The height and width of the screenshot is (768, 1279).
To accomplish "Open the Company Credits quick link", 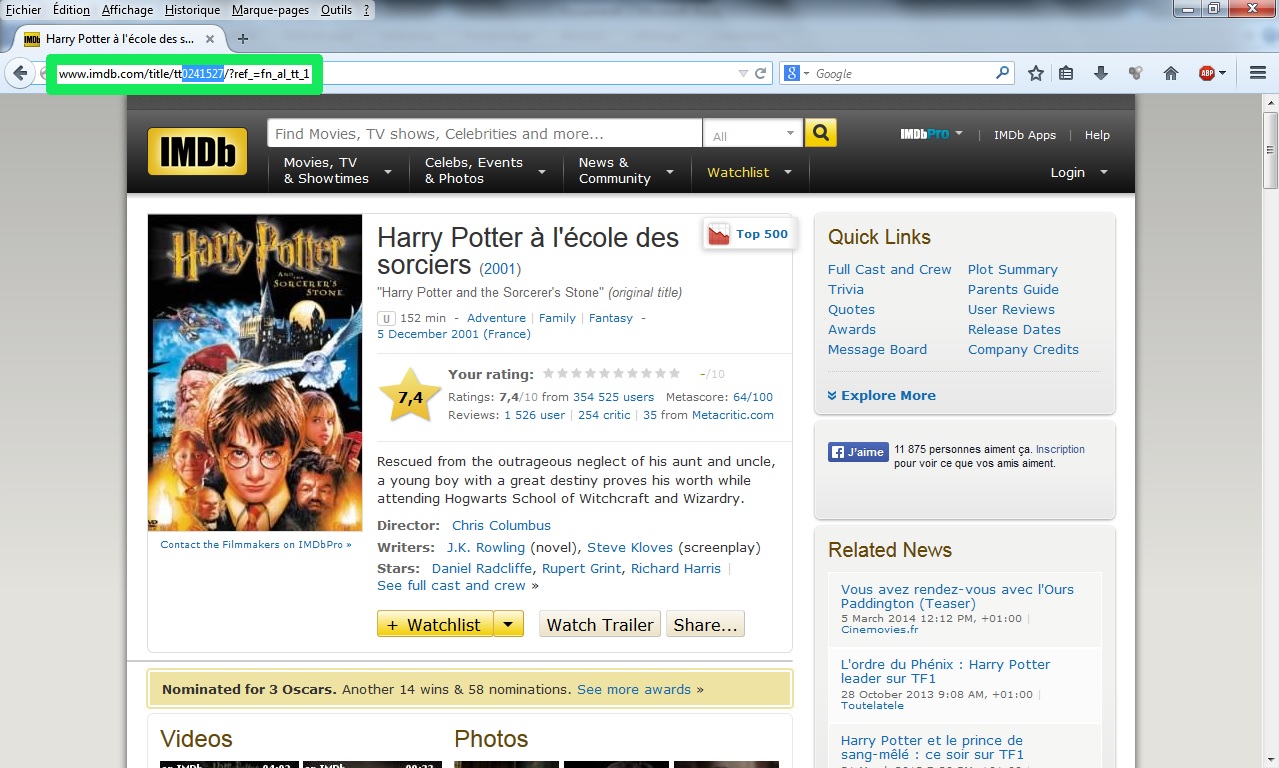I will [x=1023, y=349].
